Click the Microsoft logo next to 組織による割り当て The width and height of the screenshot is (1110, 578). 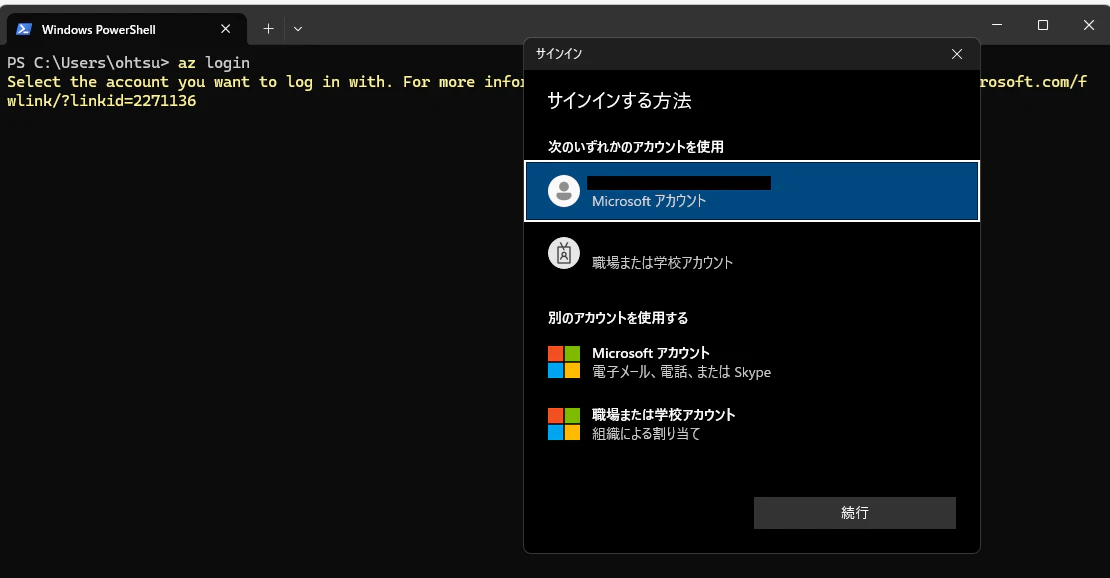tap(562, 423)
